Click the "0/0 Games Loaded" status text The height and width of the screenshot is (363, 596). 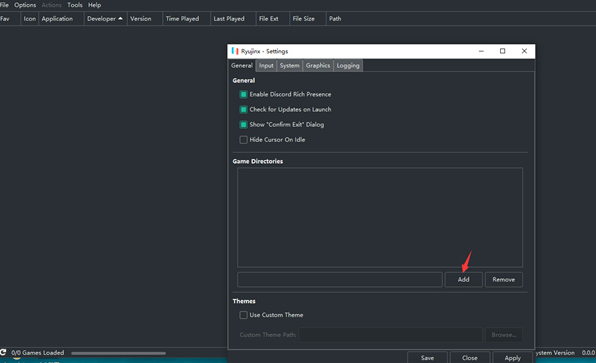(38, 353)
